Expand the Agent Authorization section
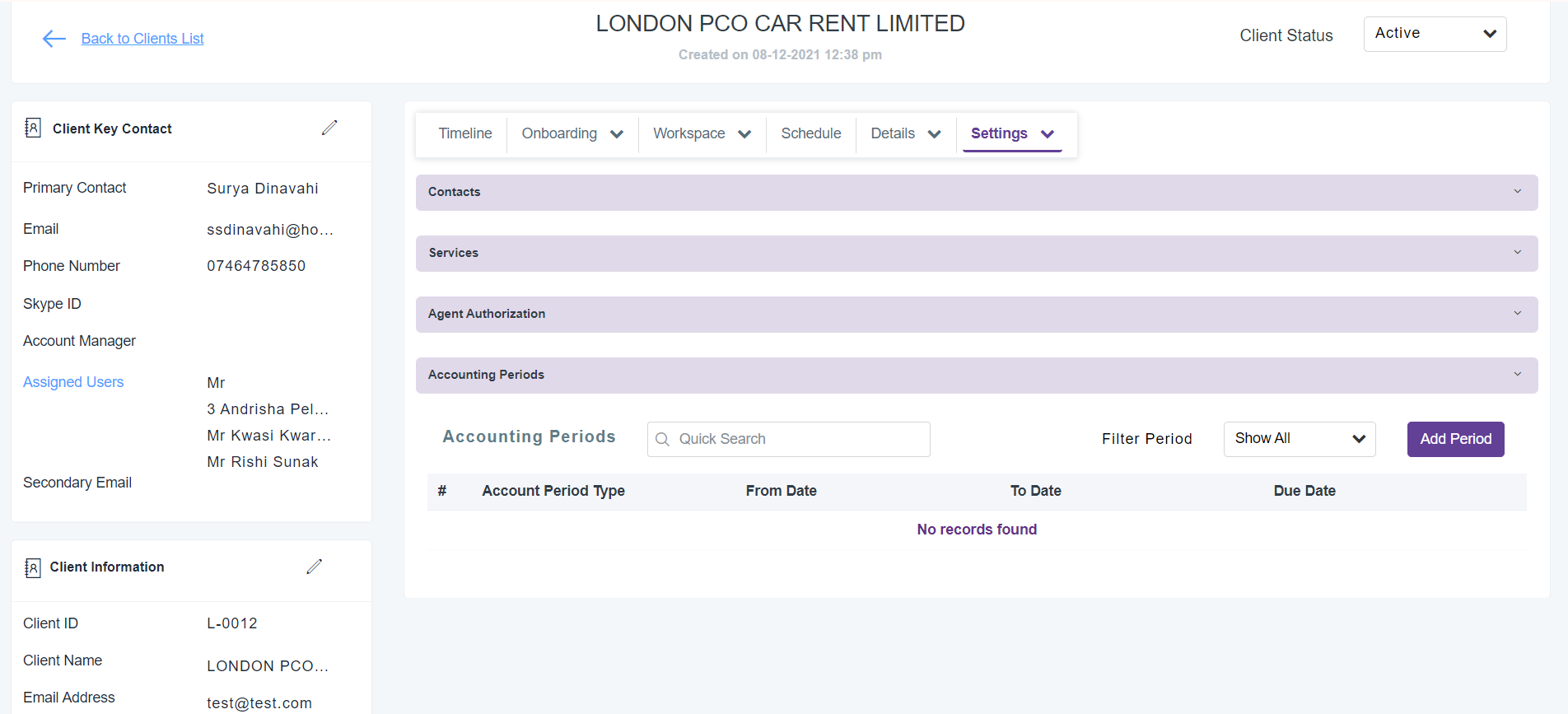Screen dimensions: 1568x714 coord(977,314)
